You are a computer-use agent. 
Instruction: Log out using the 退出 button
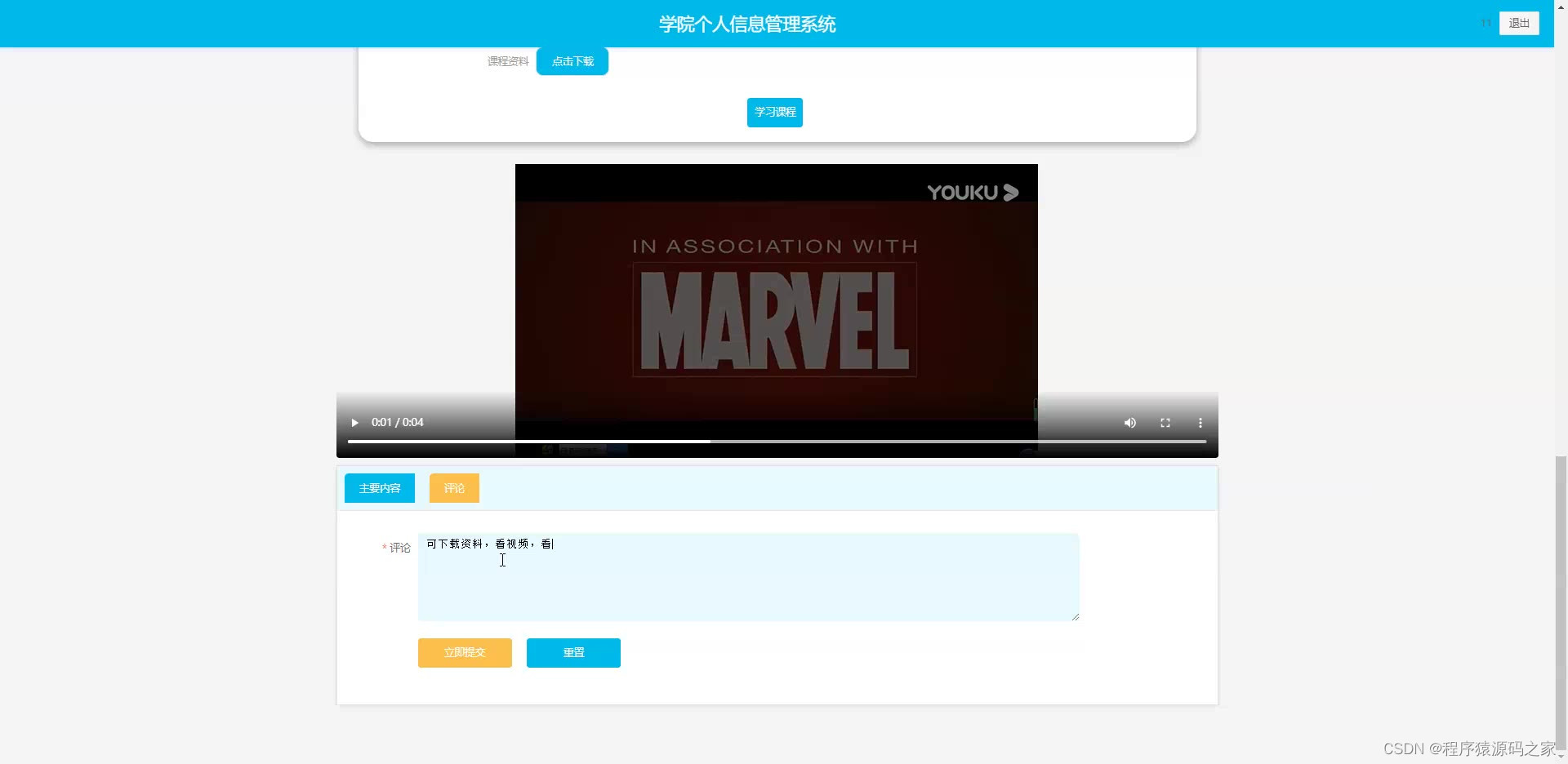point(1519,23)
